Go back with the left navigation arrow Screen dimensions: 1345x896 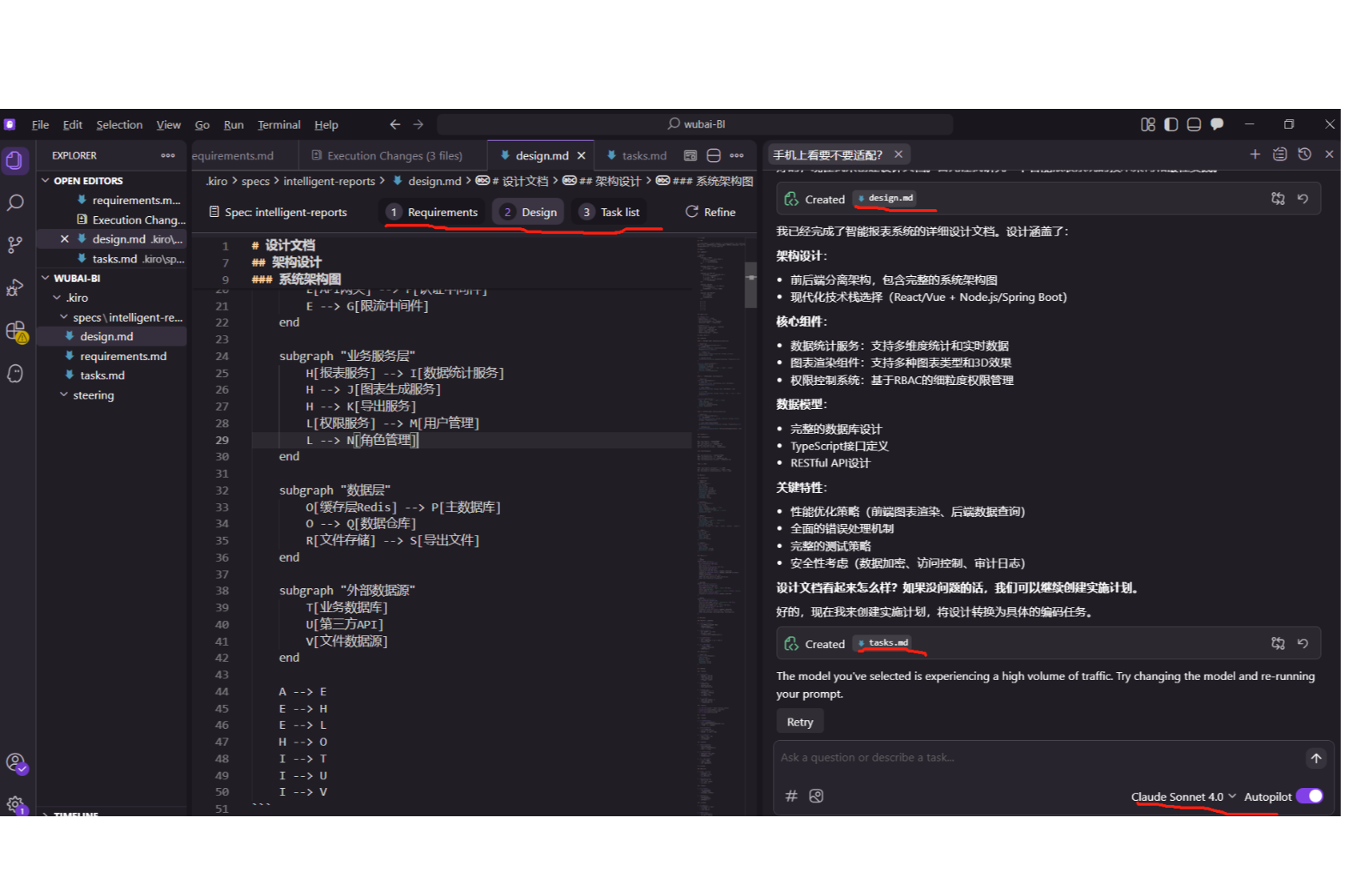(395, 124)
